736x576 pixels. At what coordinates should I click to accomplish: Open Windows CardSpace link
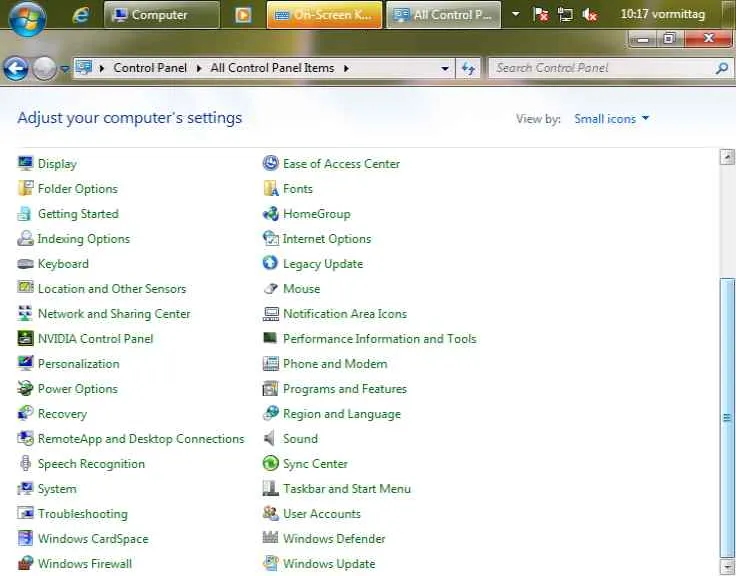pyautogui.click(x=93, y=538)
